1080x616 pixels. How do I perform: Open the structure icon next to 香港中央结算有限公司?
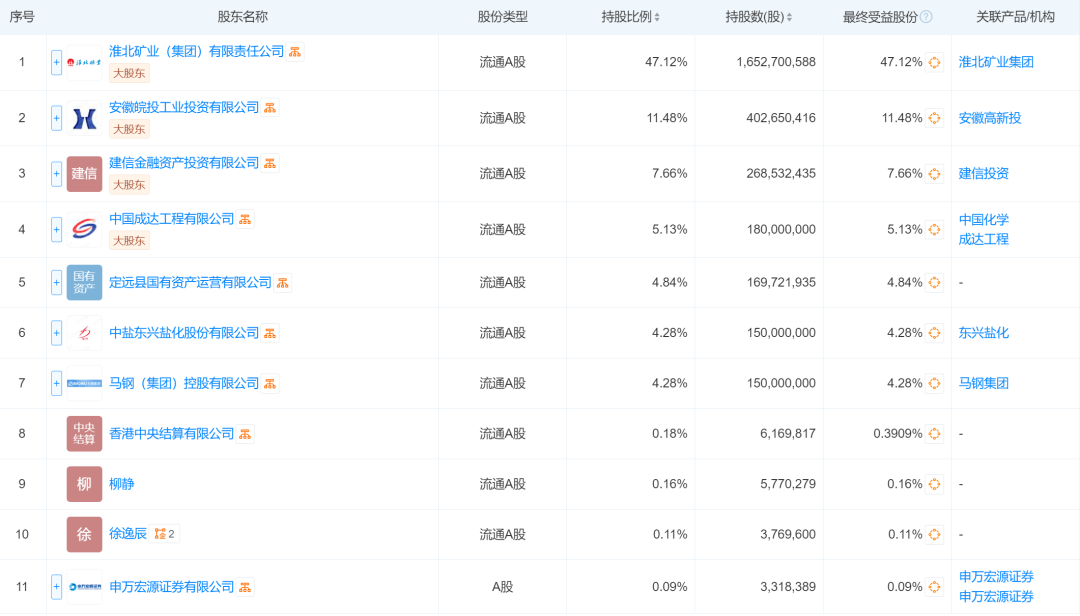click(245, 434)
